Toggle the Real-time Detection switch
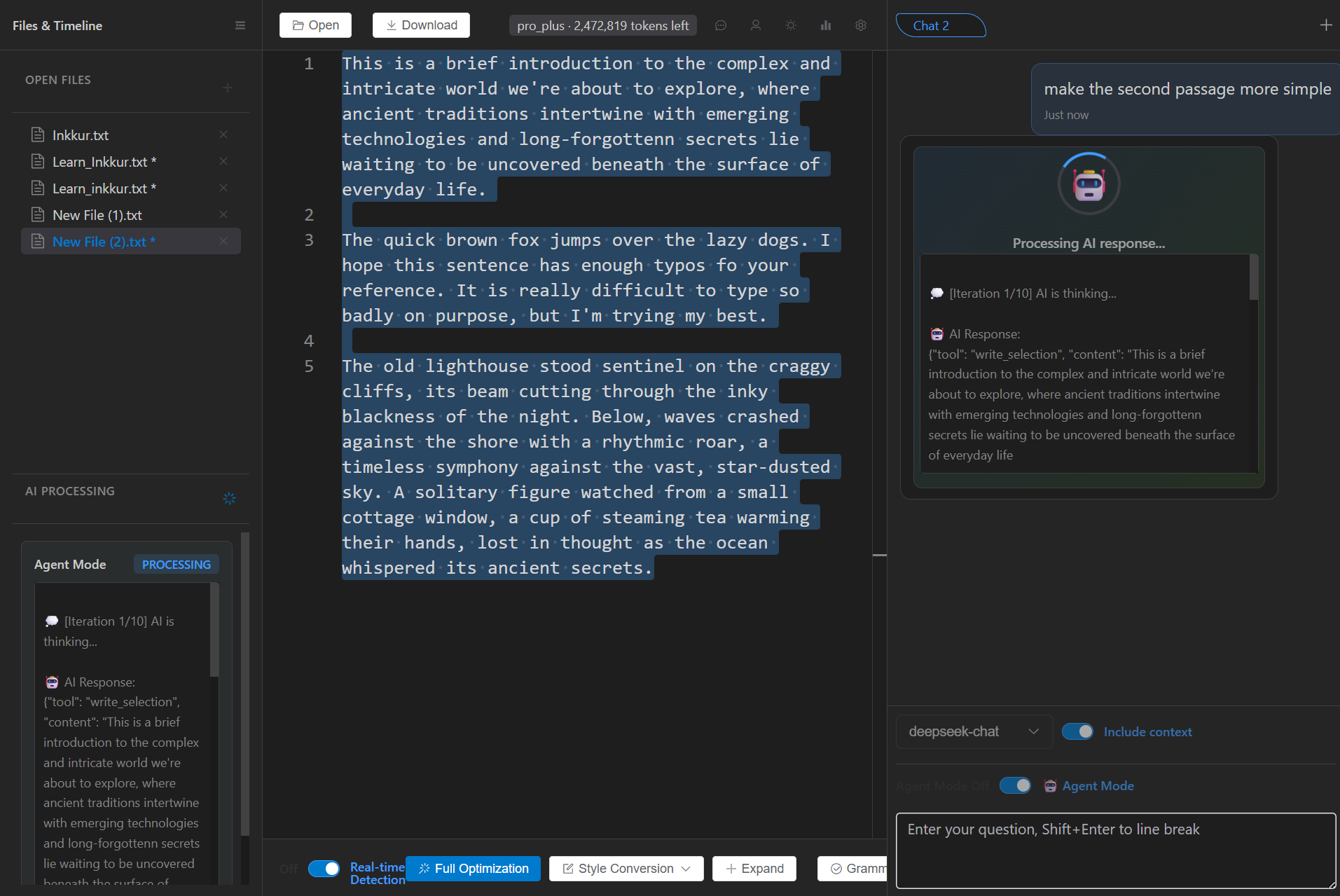This screenshot has height=896, width=1340. point(324,869)
